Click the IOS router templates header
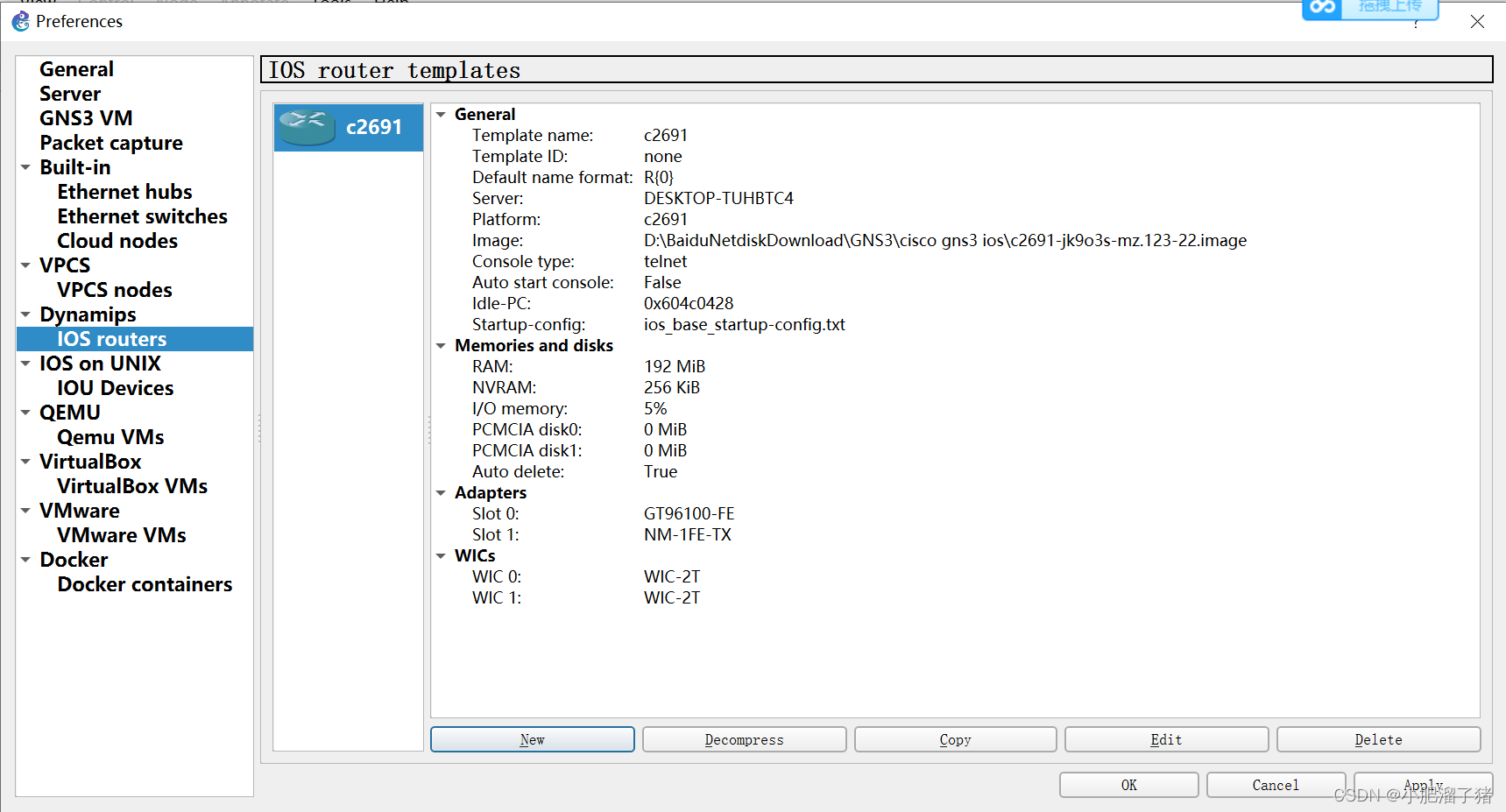Screen dimensions: 1506x812 (x=876, y=70)
